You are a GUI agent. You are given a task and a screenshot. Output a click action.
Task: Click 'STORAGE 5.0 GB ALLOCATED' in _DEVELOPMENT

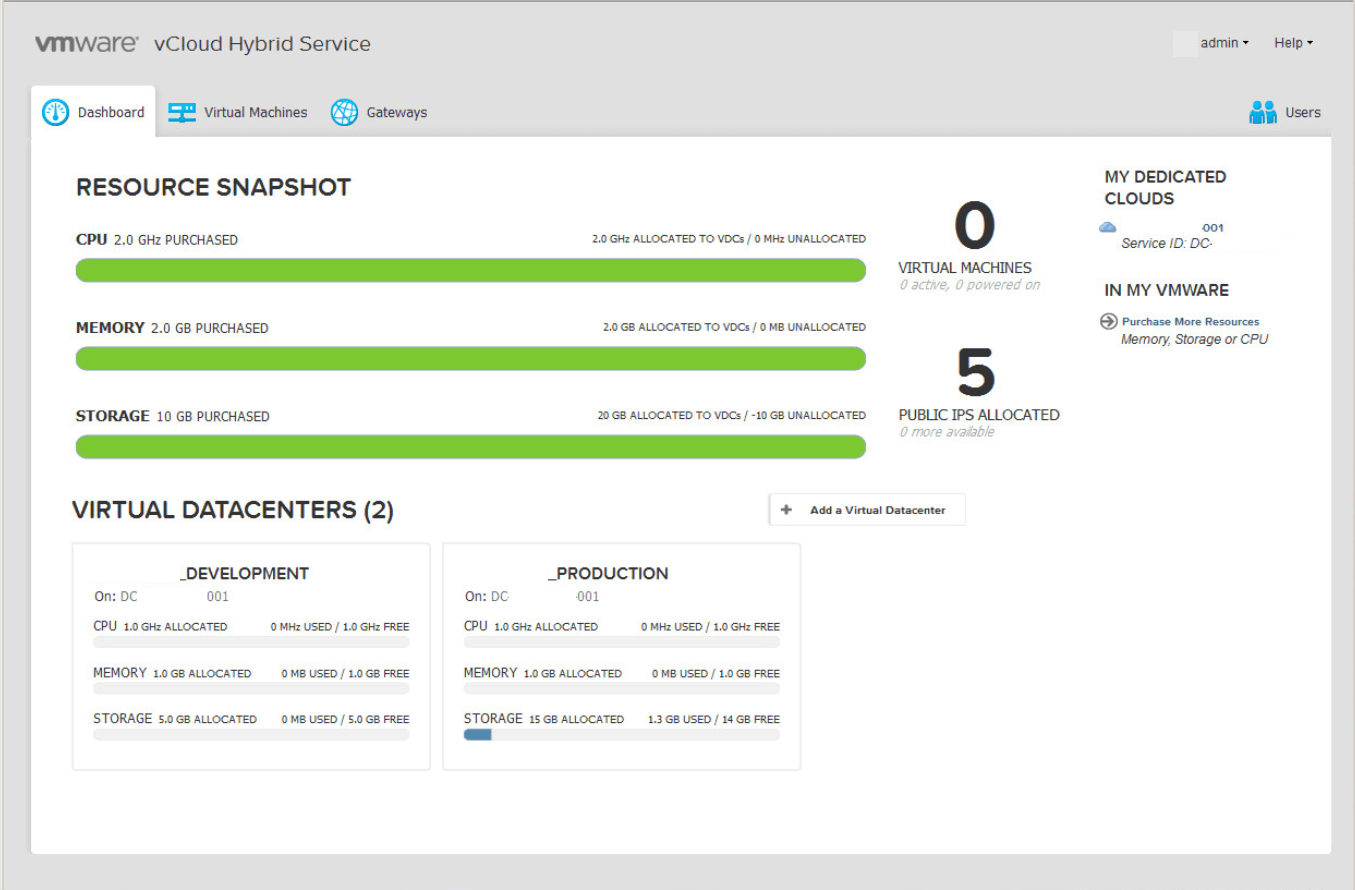point(175,719)
